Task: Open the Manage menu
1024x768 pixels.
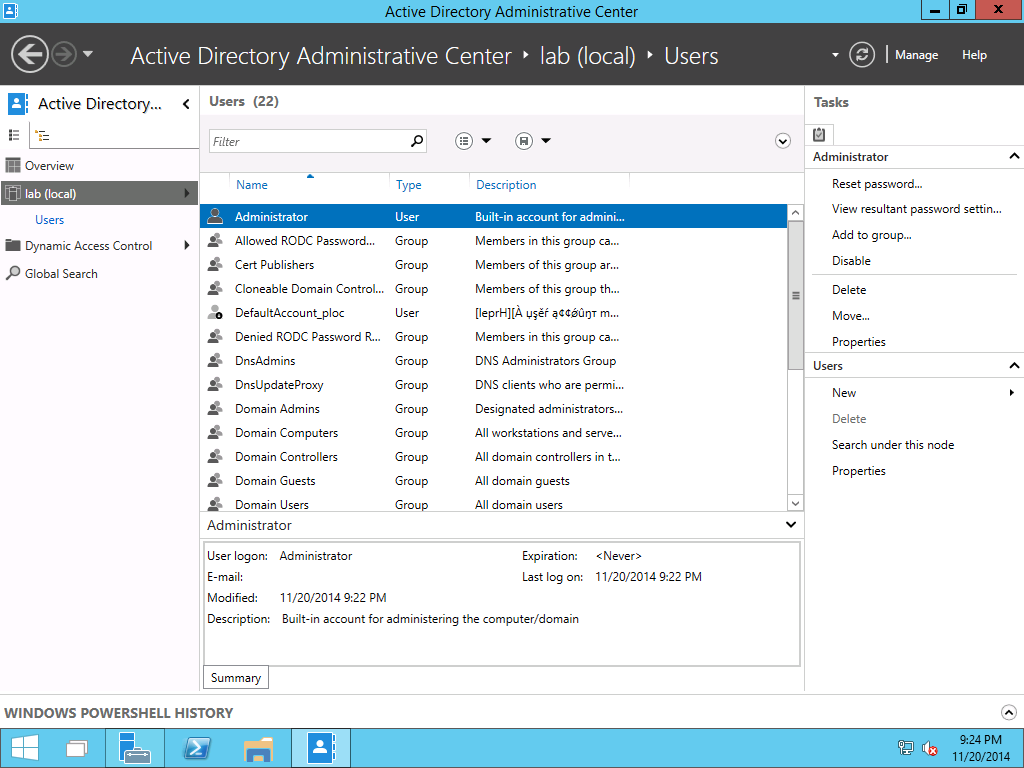Action: 916,55
